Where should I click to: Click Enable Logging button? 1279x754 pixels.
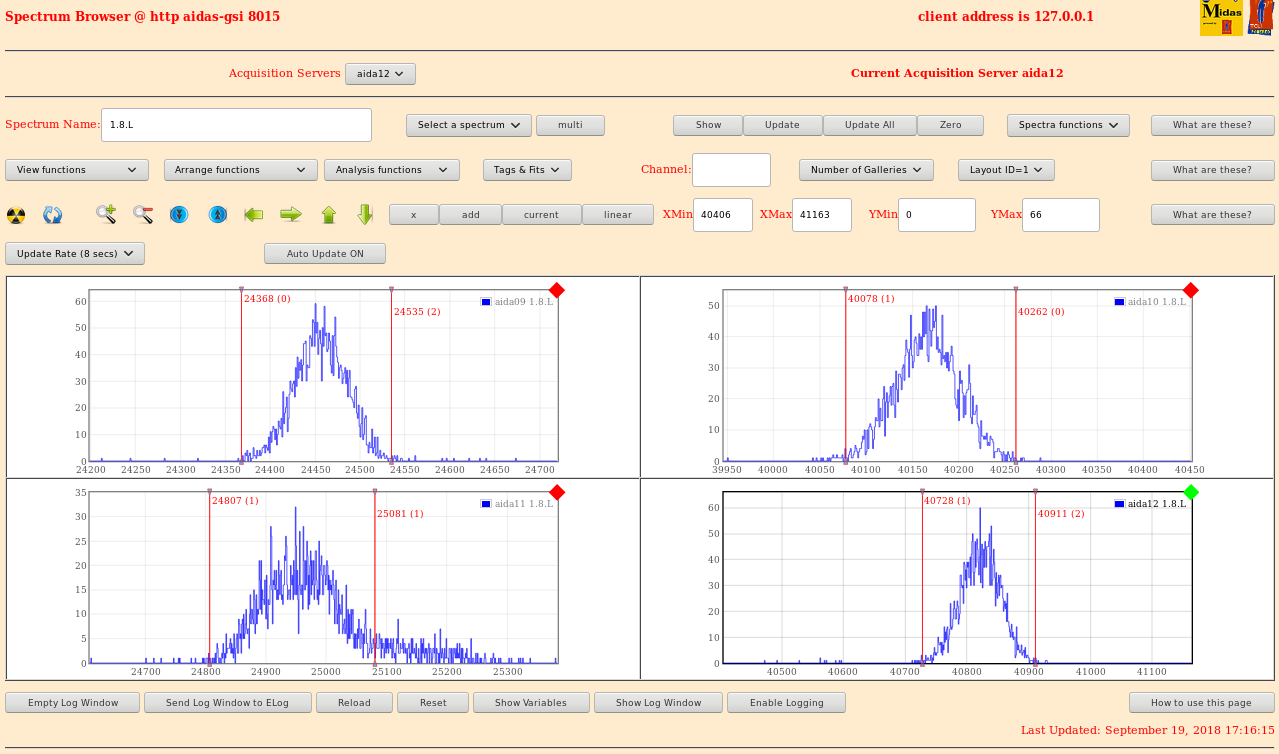(x=785, y=703)
